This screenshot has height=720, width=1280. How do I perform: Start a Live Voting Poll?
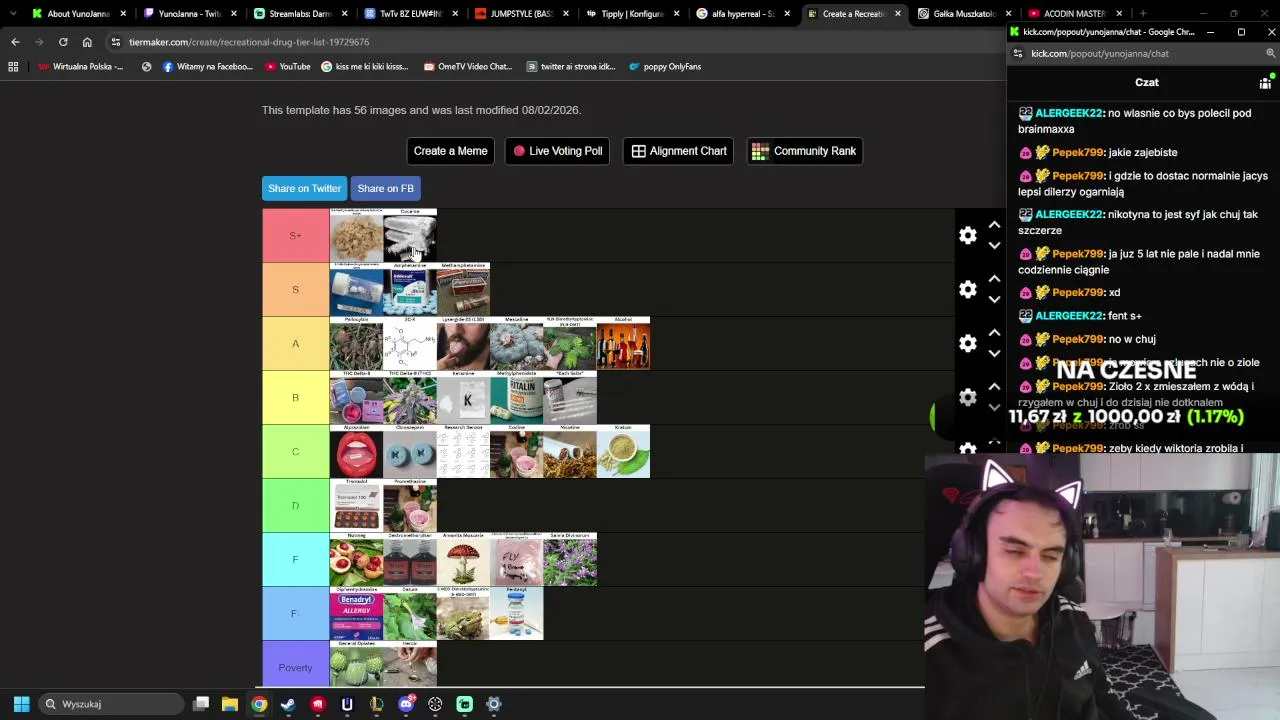click(558, 151)
